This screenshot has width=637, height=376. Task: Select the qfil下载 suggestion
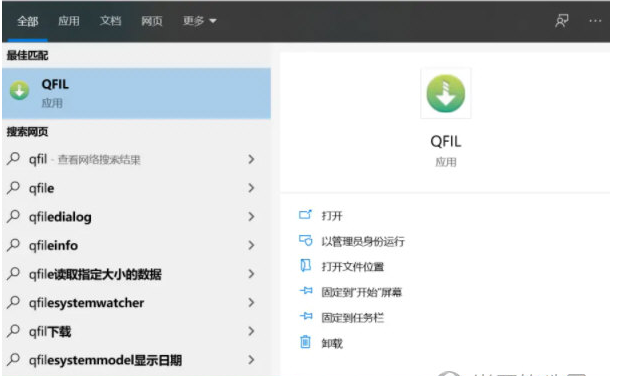point(136,331)
